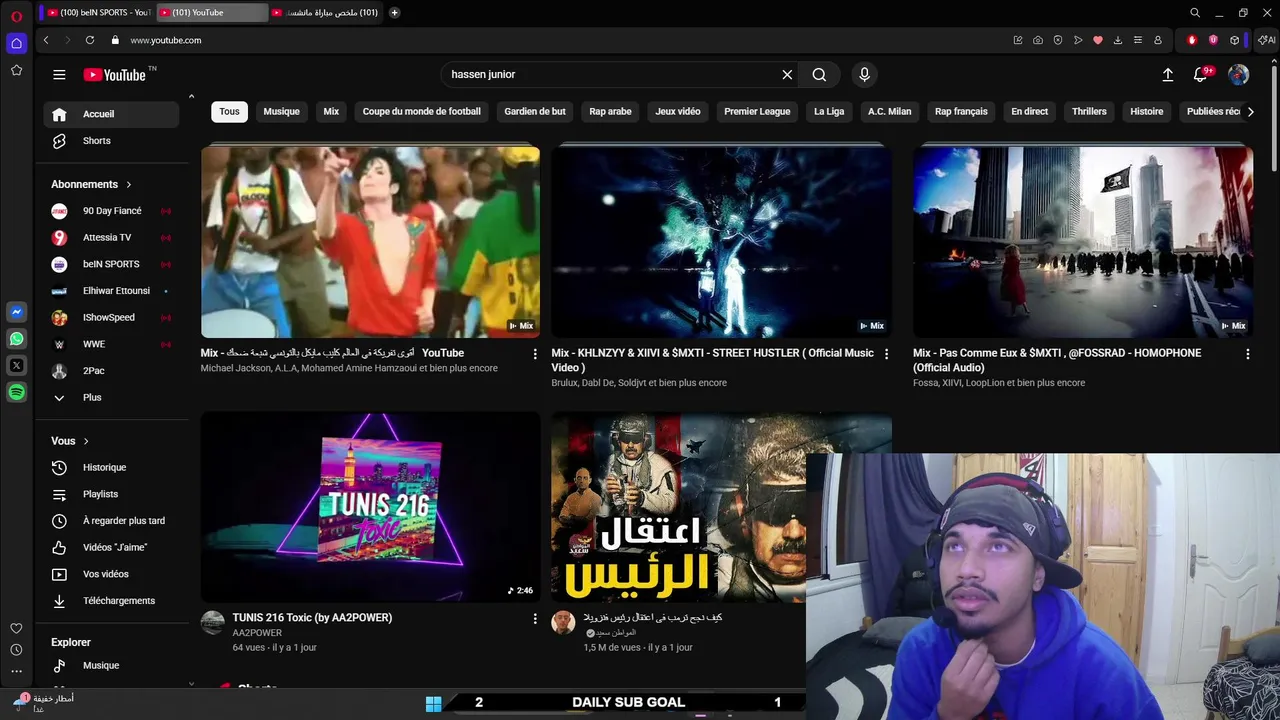This screenshot has width=1280, height=720.
Task: Open the Opera menu logo
Action: [x=16, y=16]
